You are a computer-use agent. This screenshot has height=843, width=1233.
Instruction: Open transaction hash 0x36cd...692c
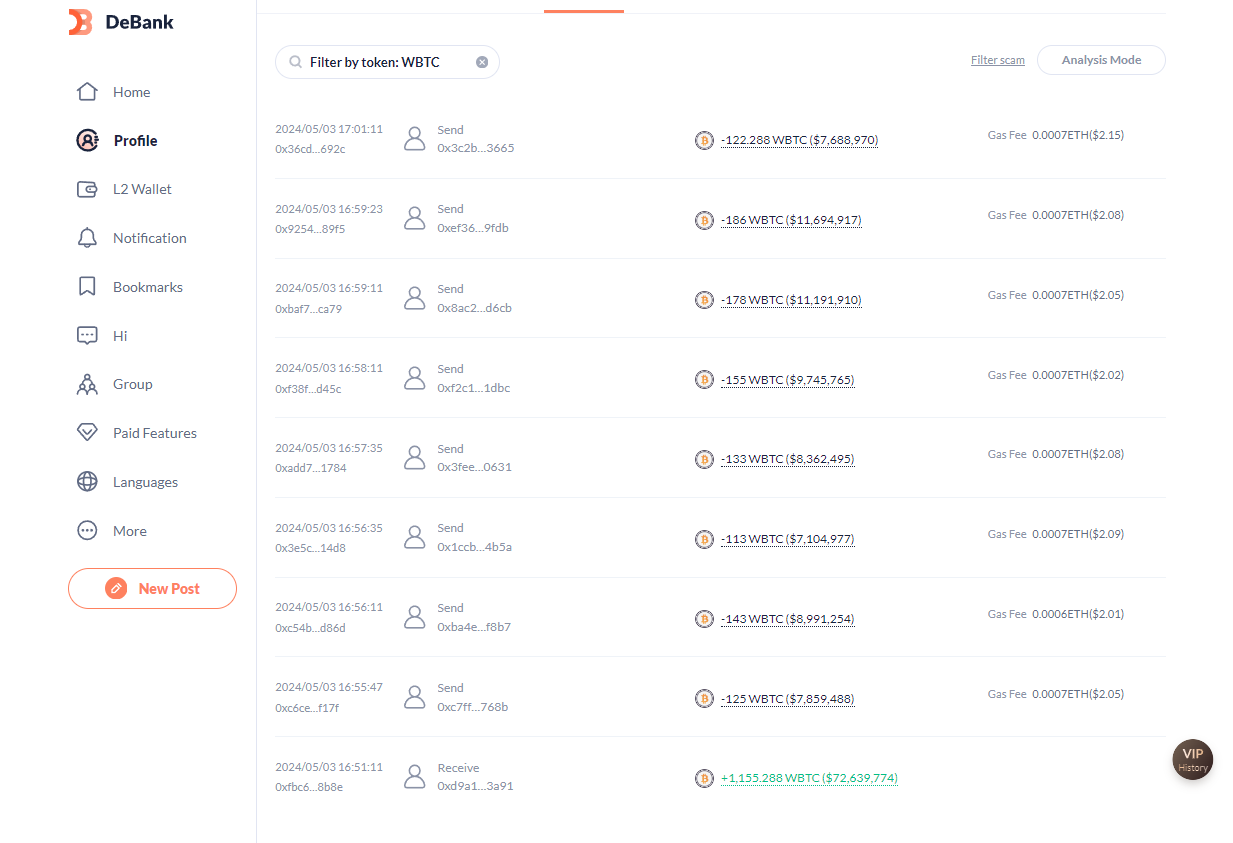310,149
